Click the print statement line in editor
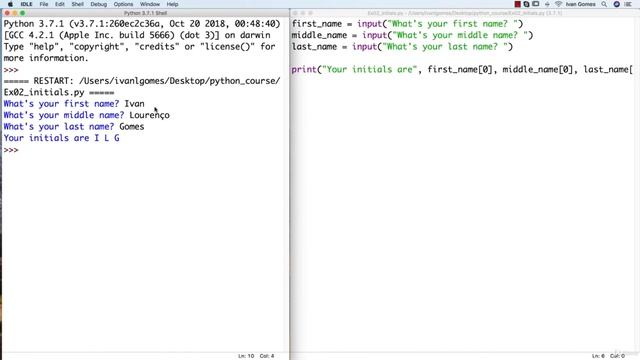This screenshot has height=360, width=640. (x=462, y=69)
